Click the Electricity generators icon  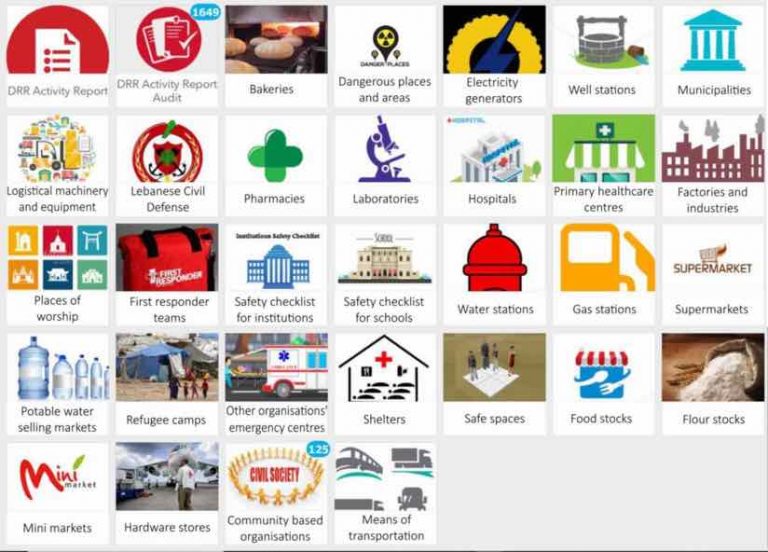click(x=494, y=40)
